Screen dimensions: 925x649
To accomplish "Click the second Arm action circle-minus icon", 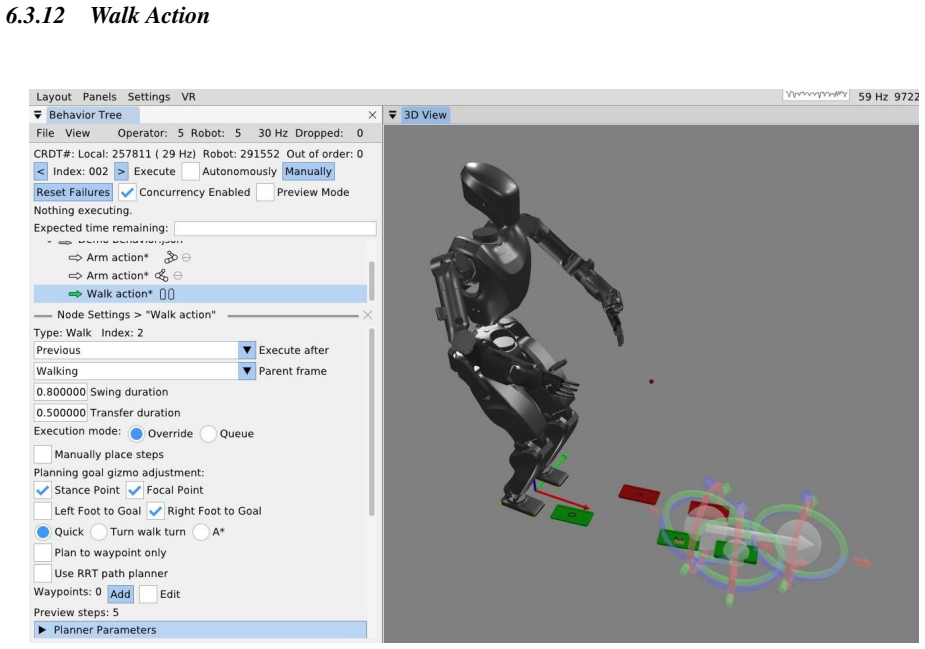I will [x=178, y=276].
